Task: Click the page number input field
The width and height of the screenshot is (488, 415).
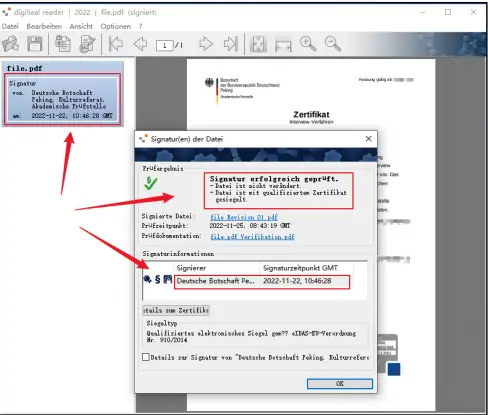Action: pyautogui.click(x=165, y=45)
